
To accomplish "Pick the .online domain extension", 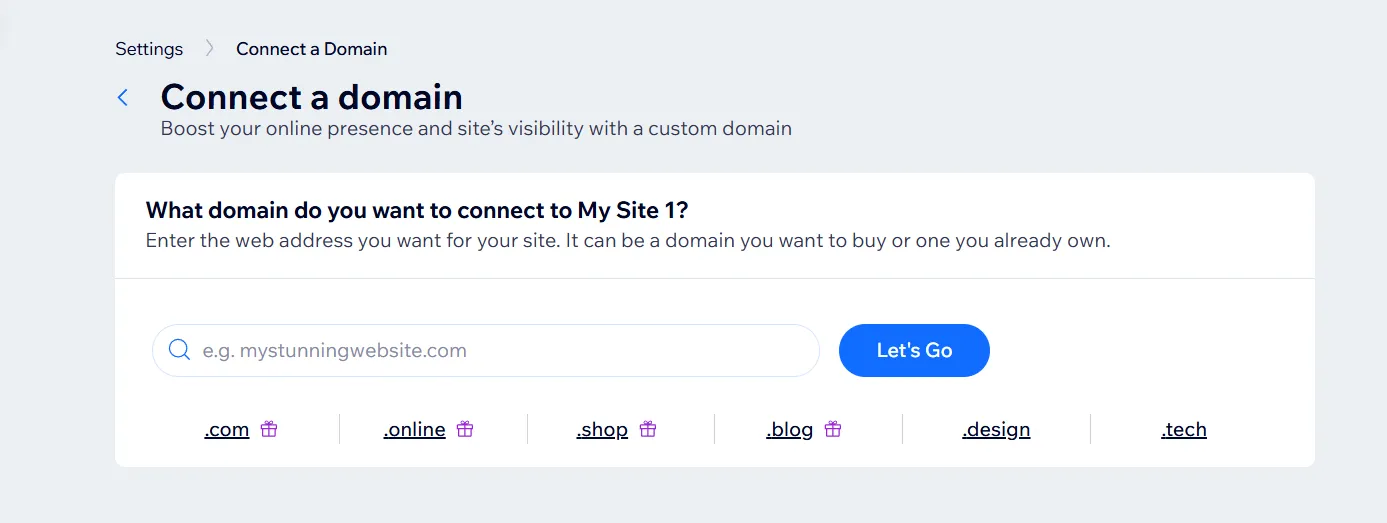I will [414, 430].
